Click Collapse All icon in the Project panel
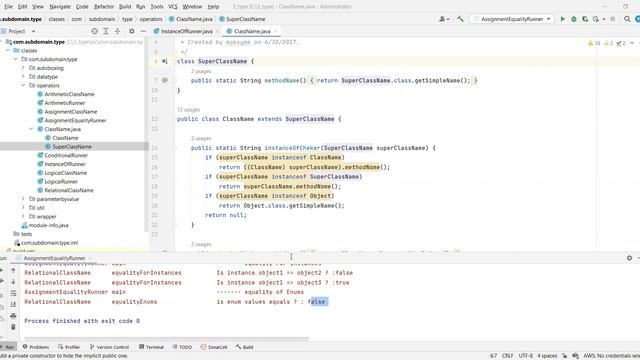The width and height of the screenshot is (640, 360). click(117, 31)
